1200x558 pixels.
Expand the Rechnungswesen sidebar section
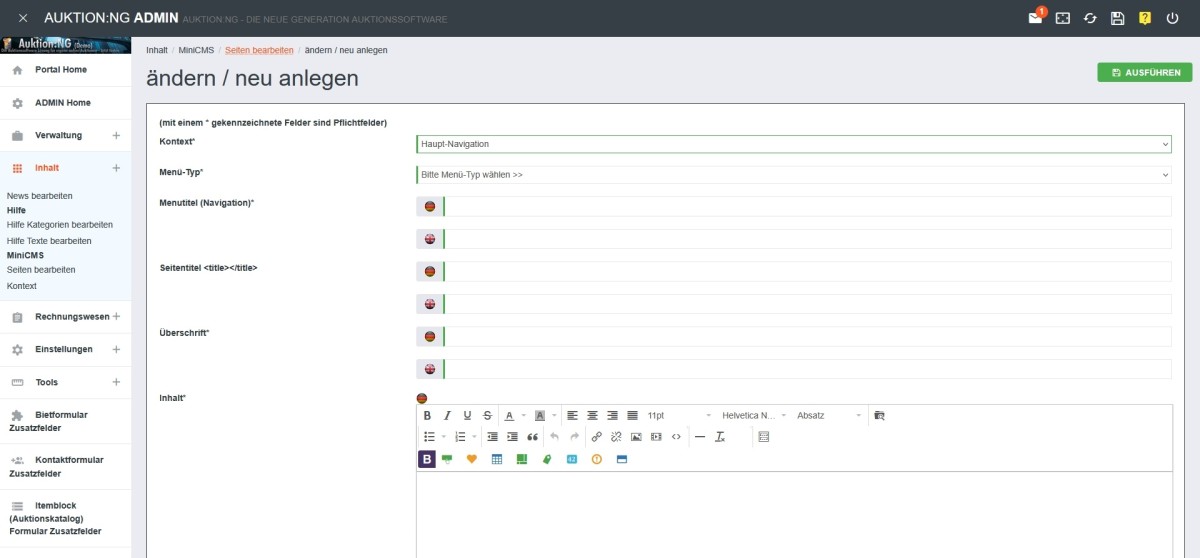click(116, 316)
